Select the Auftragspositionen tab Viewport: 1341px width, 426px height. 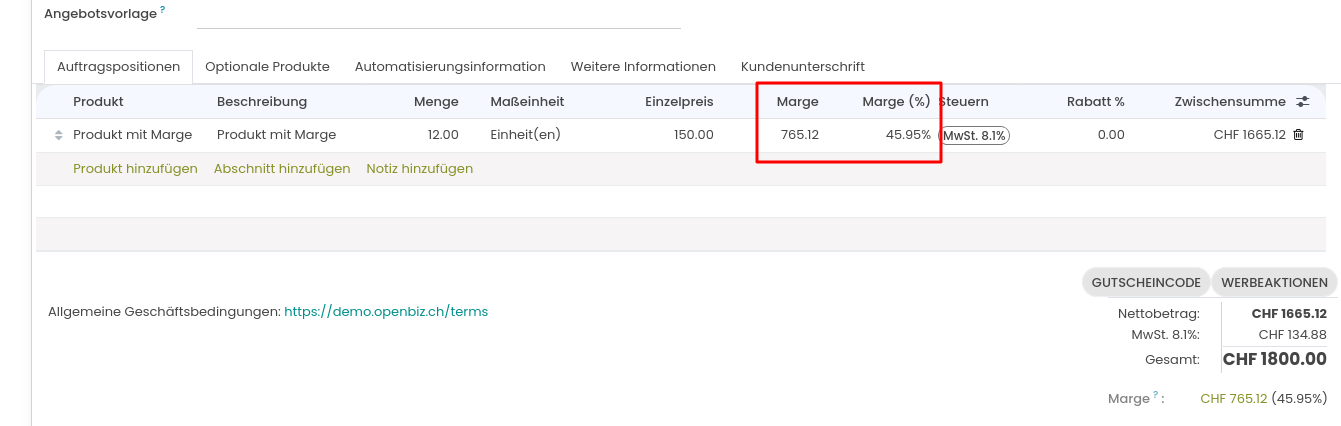[118, 67]
